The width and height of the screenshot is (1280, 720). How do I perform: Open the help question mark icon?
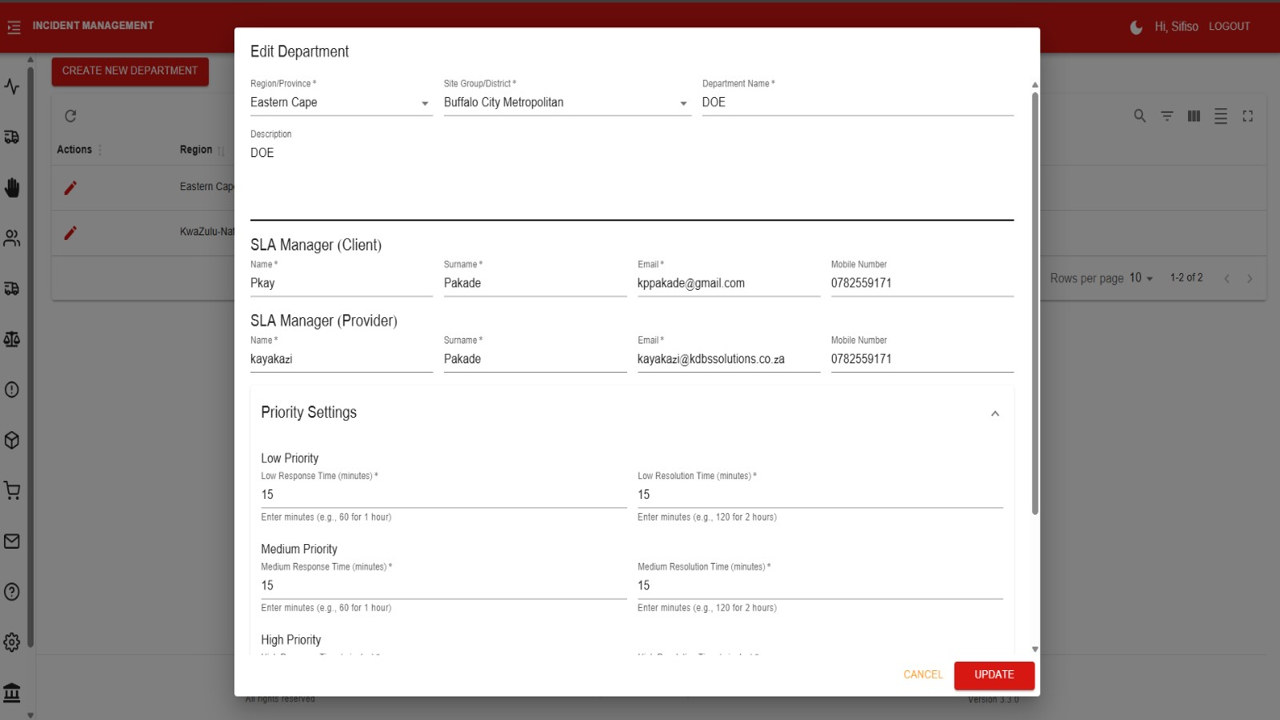pos(12,592)
